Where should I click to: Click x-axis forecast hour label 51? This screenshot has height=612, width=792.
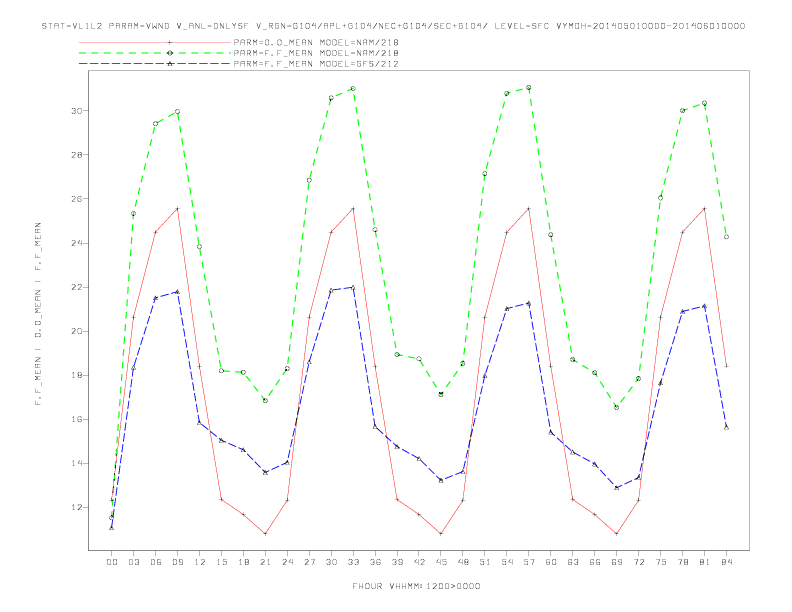485,562
